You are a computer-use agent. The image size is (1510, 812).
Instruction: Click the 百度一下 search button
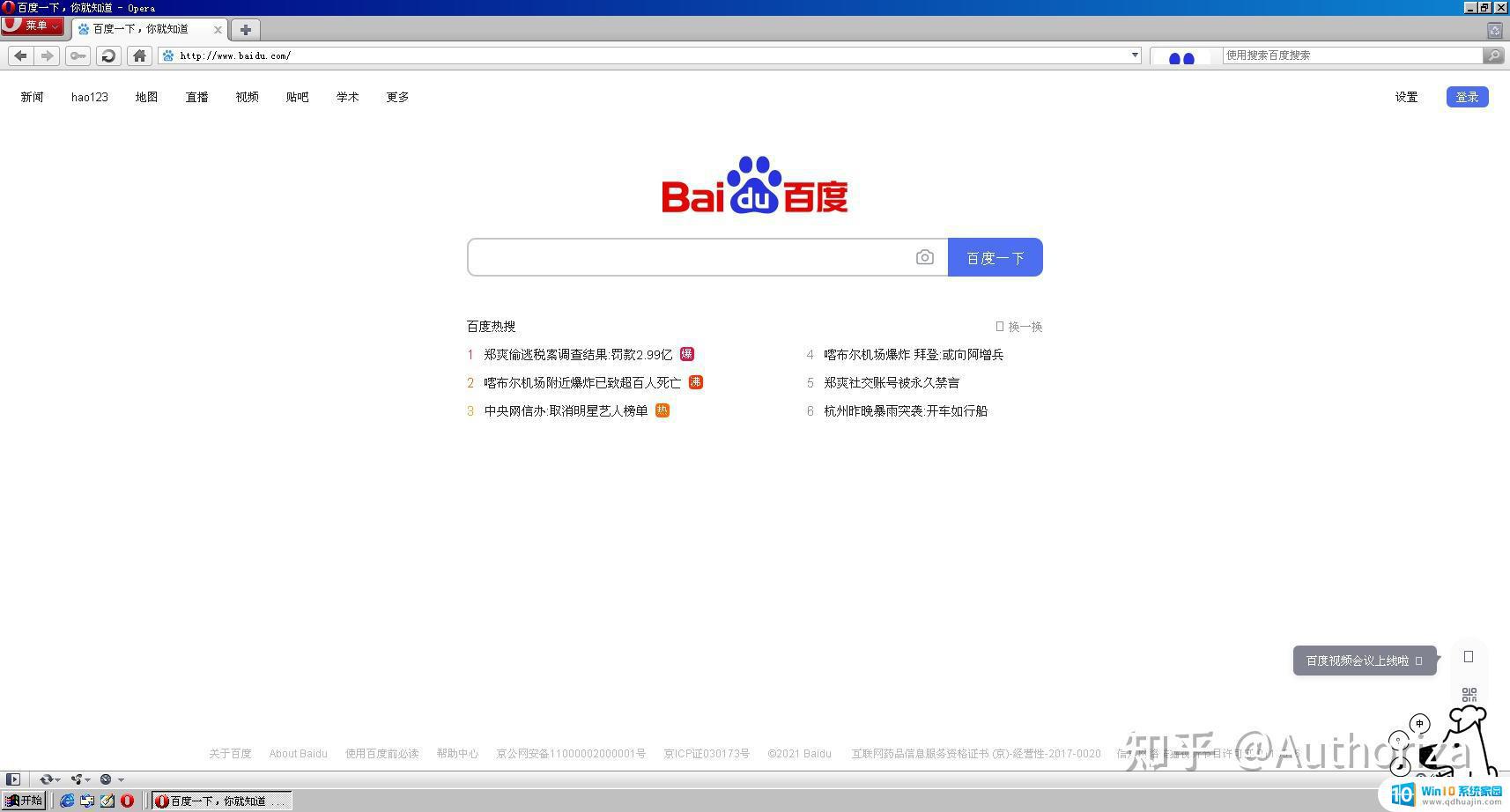(x=996, y=257)
